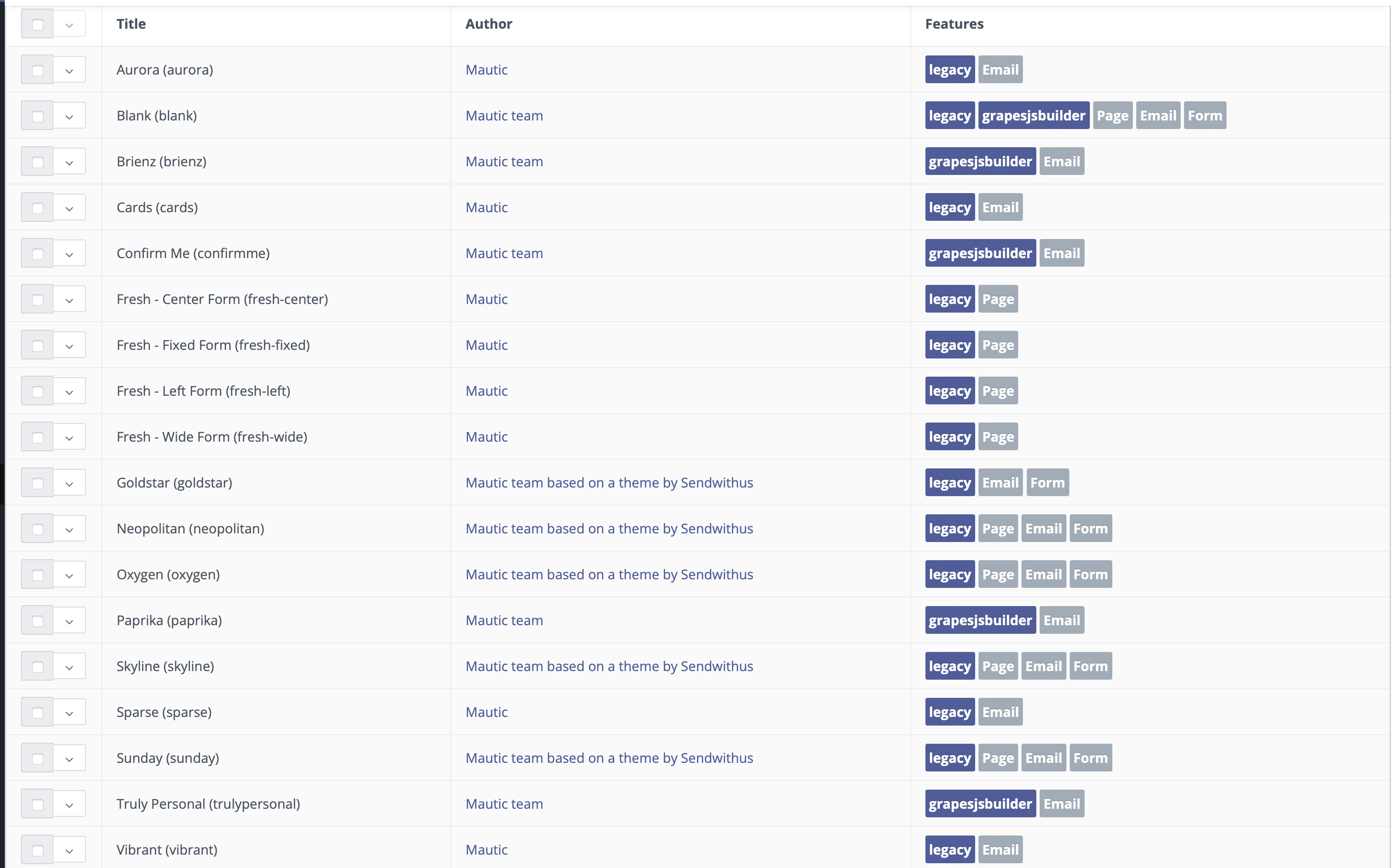Select the Skyline theme row title

(165, 666)
